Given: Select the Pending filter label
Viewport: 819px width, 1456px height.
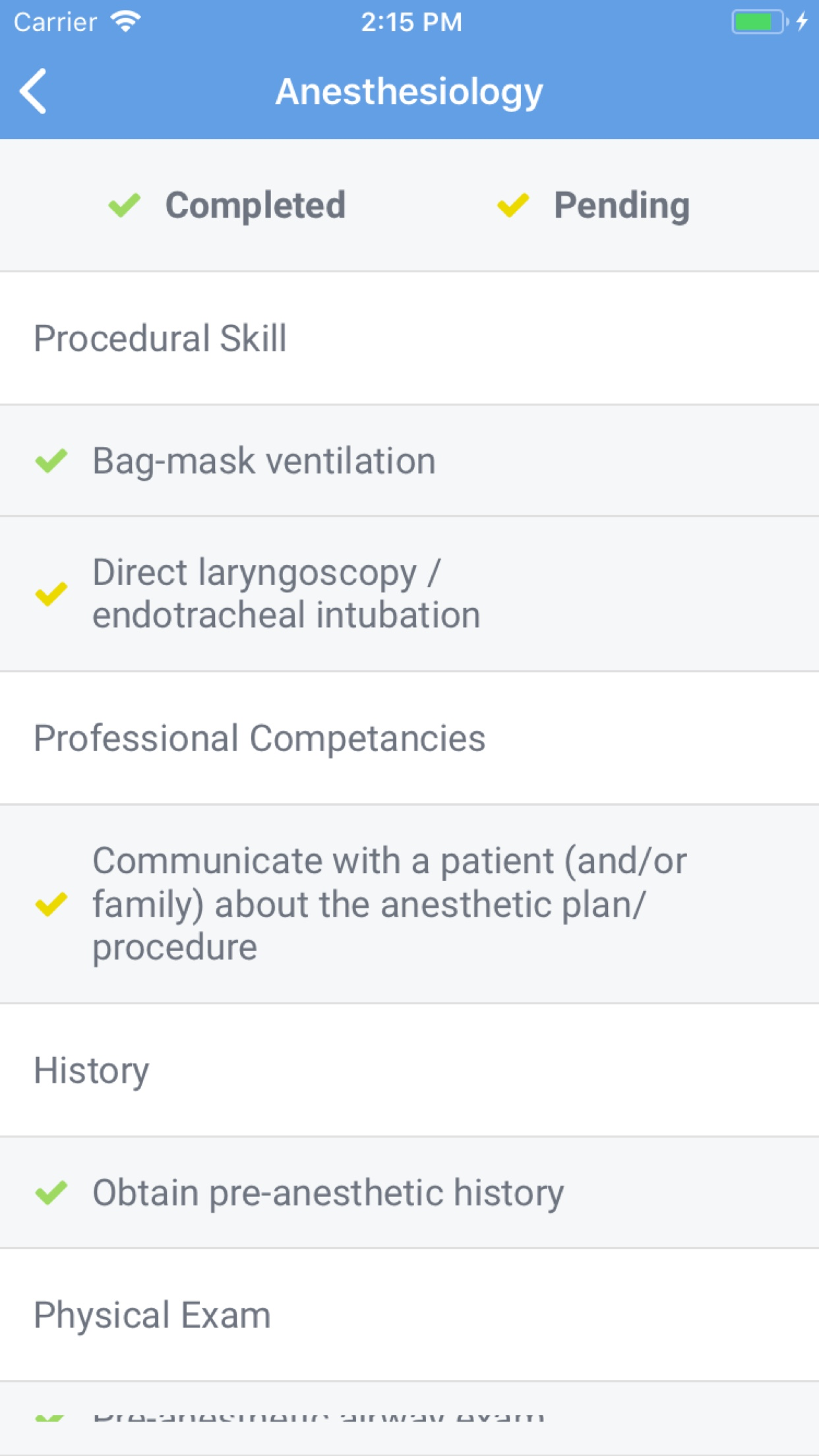Looking at the screenshot, I should [x=621, y=205].
